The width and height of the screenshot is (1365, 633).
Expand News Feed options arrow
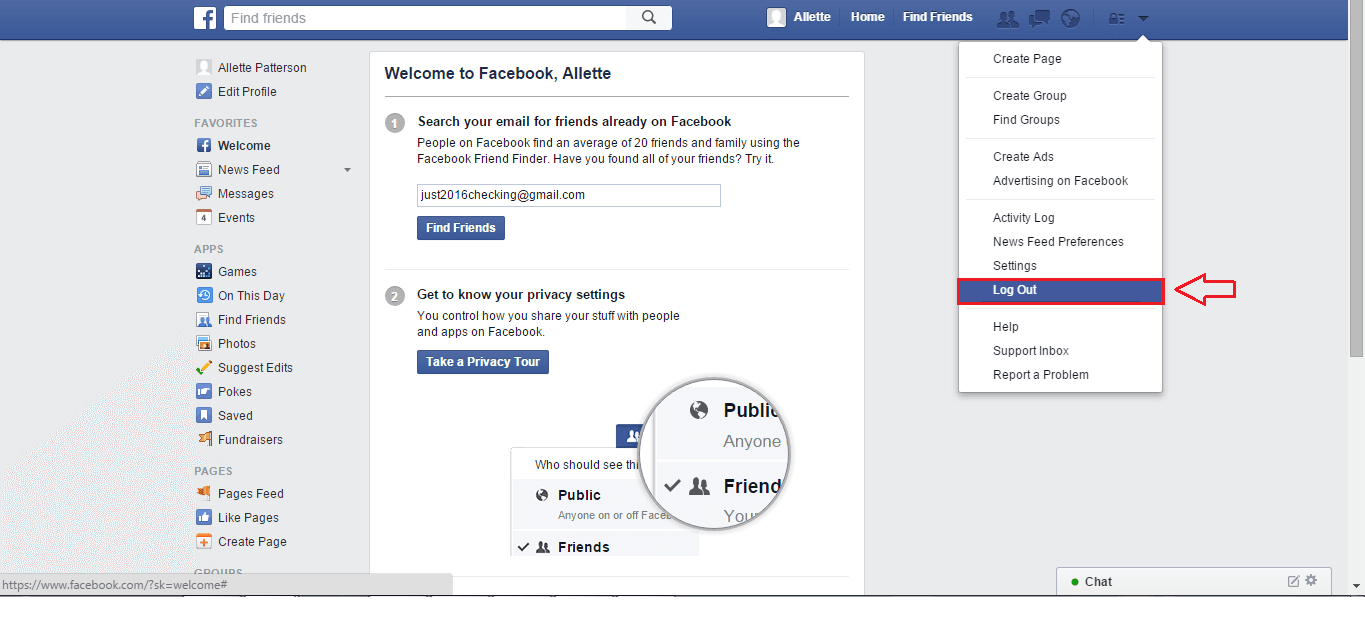coord(348,170)
